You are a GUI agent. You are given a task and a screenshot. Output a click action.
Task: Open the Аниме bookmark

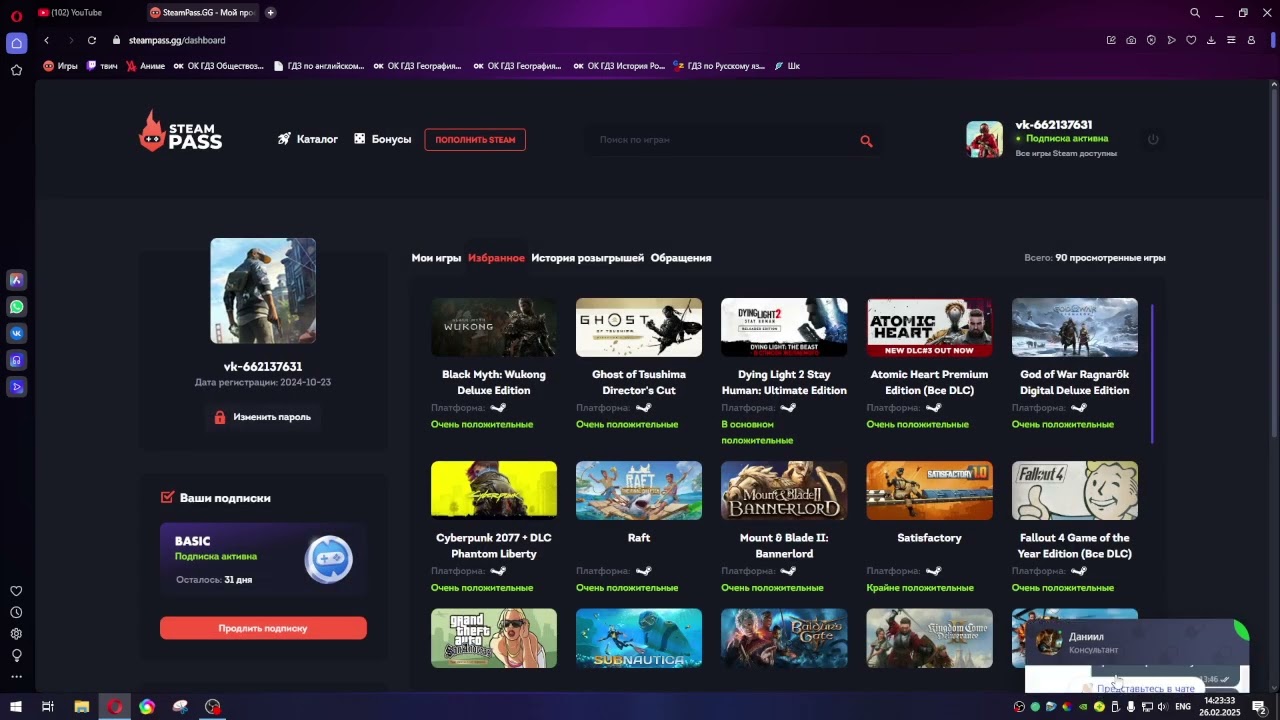(145, 66)
